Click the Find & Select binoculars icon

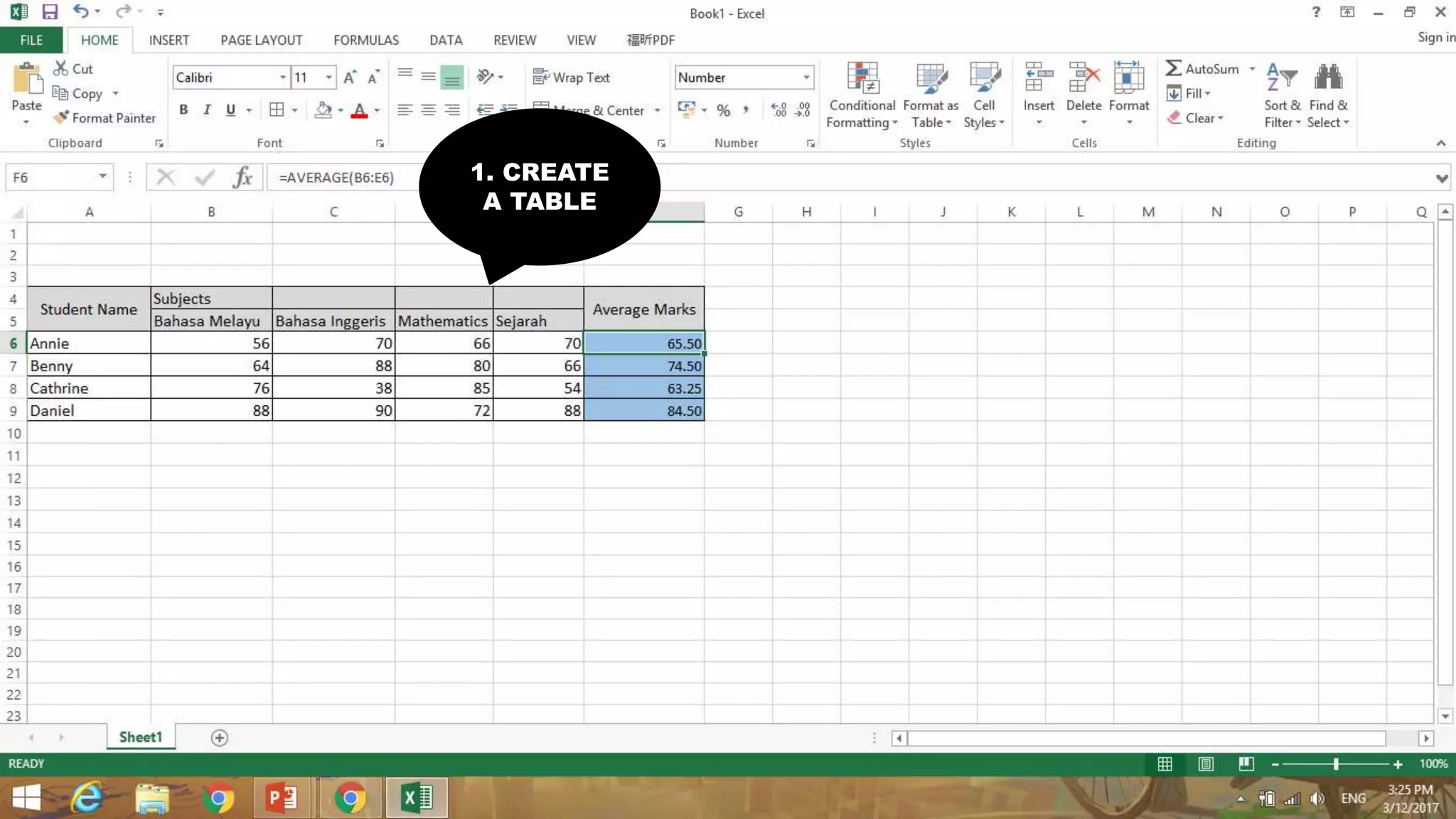(1327, 77)
